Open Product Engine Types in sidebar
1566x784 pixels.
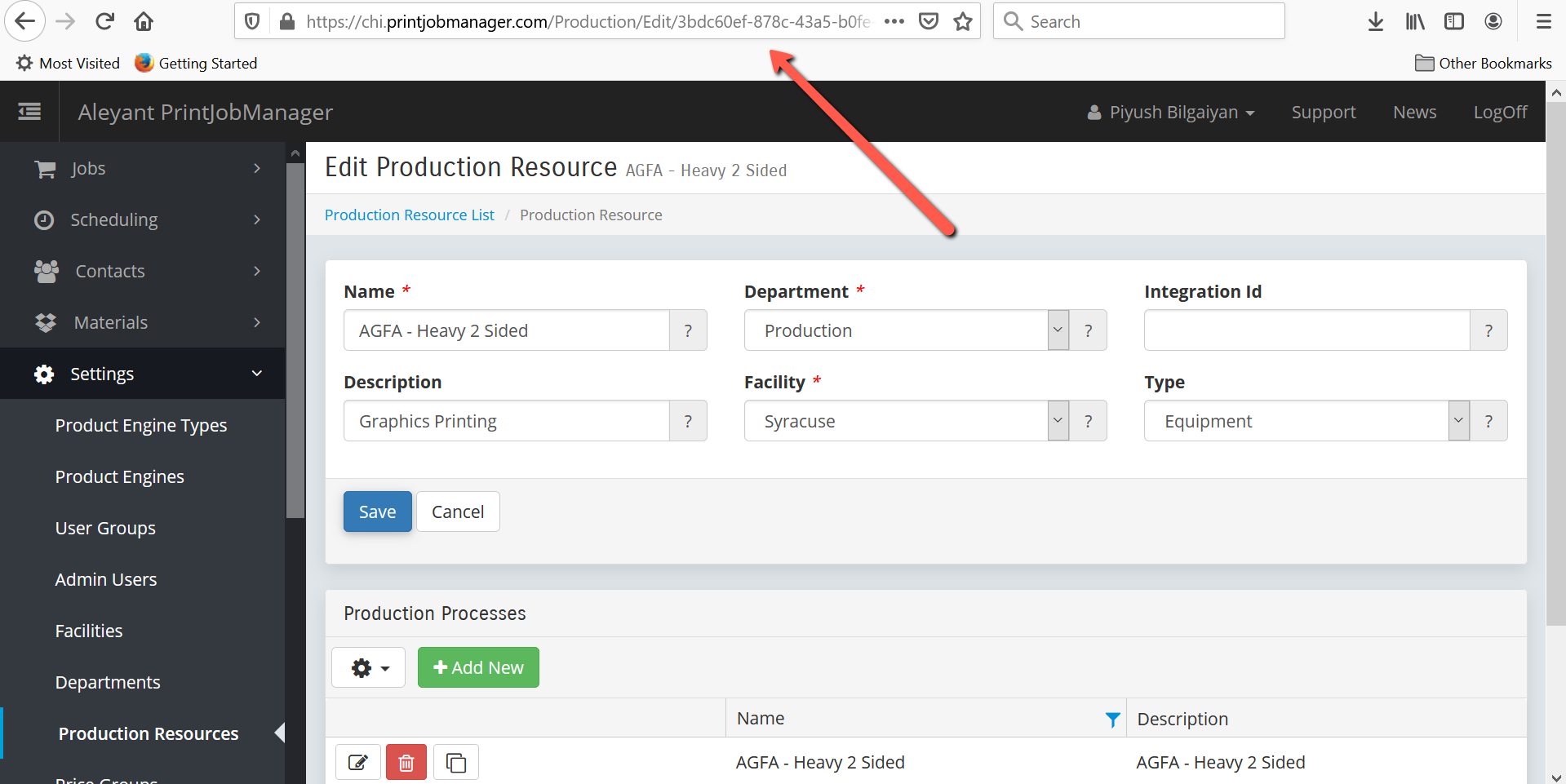(x=141, y=425)
